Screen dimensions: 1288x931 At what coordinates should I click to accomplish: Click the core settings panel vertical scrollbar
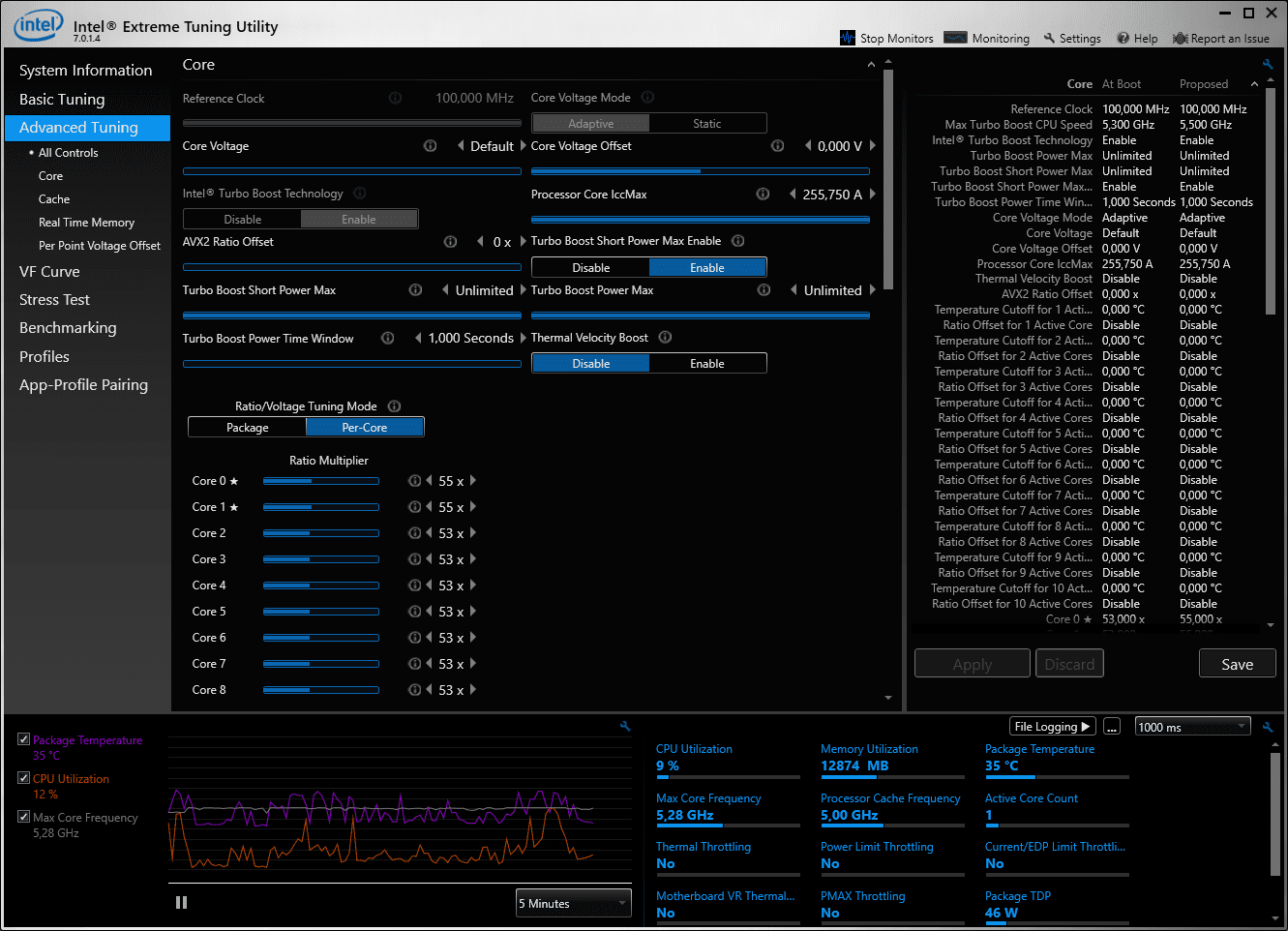(x=888, y=179)
